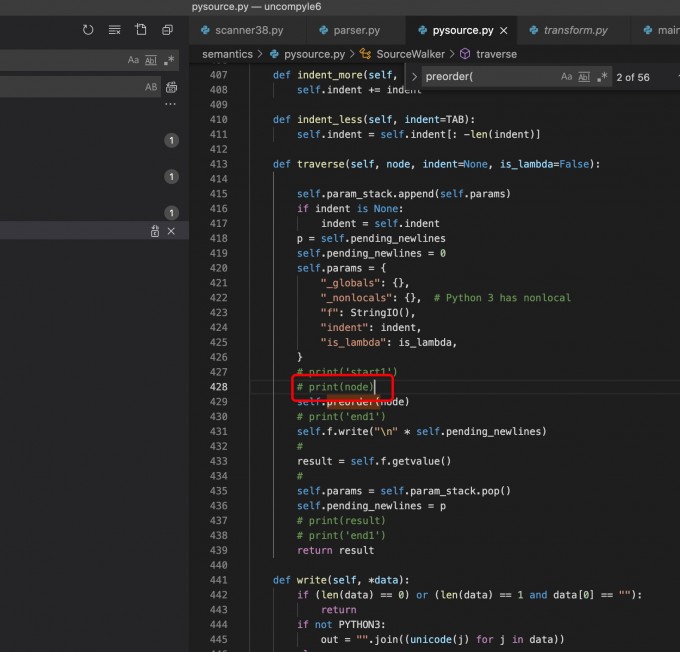Image resolution: width=680 pixels, height=652 pixels.
Task: Toggle Match Whole Word in find widget
Action: pyautogui.click(x=584, y=77)
